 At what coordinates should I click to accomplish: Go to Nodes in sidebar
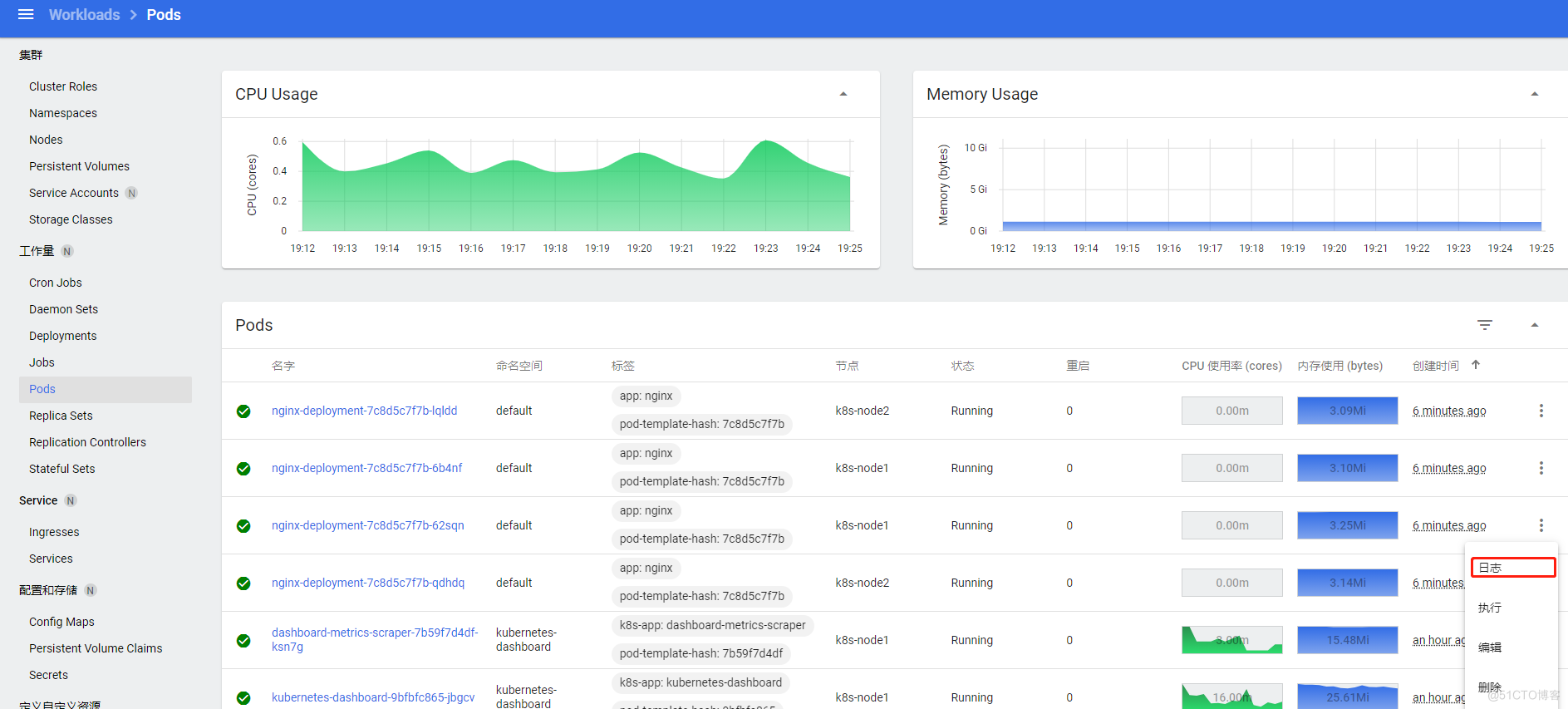coord(46,140)
